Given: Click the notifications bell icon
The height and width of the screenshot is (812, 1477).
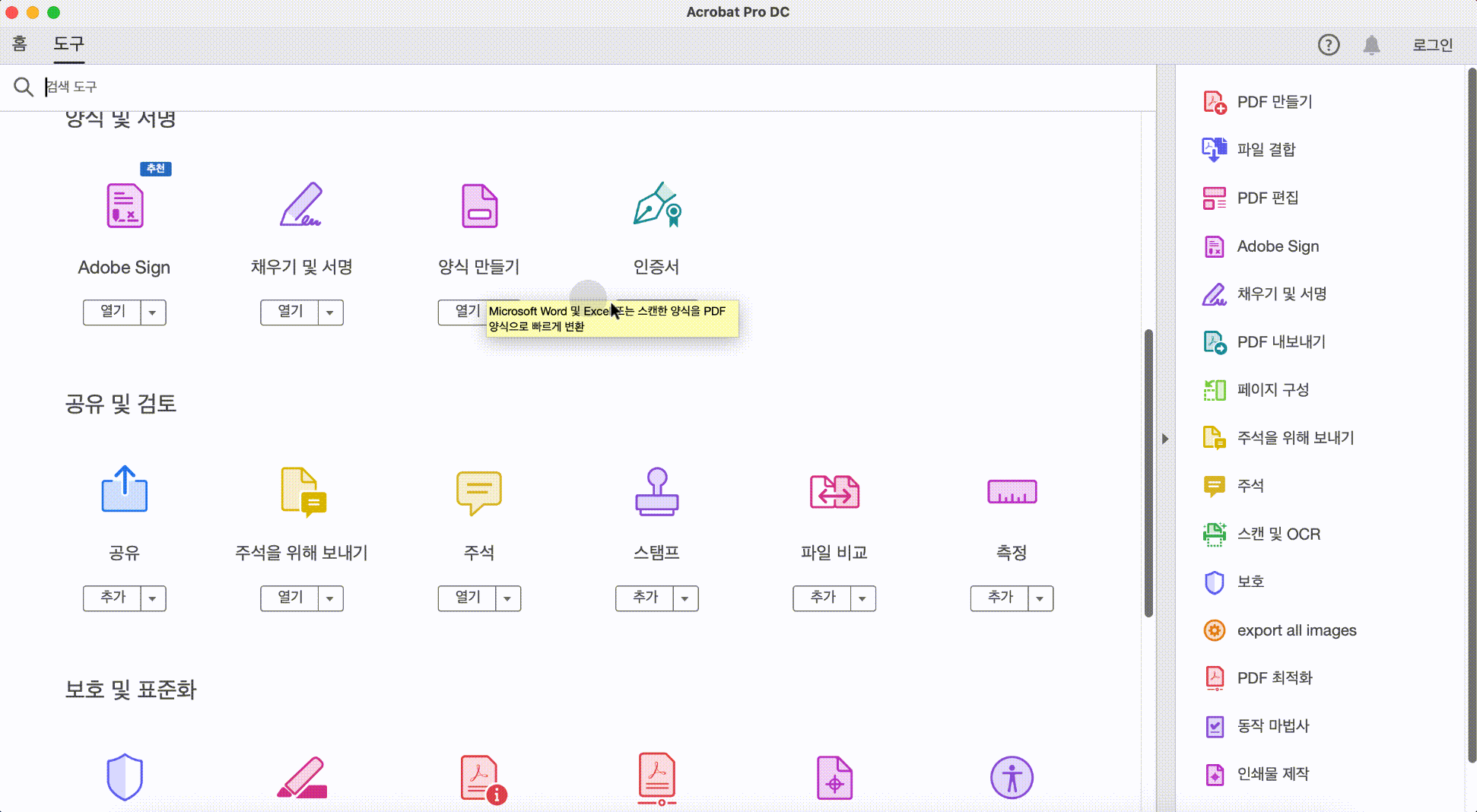Looking at the screenshot, I should point(1371,45).
